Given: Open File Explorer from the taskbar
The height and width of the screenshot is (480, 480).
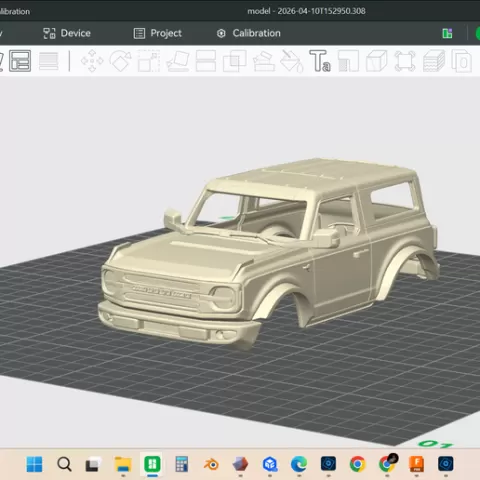Looking at the screenshot, I should (123, 464).
